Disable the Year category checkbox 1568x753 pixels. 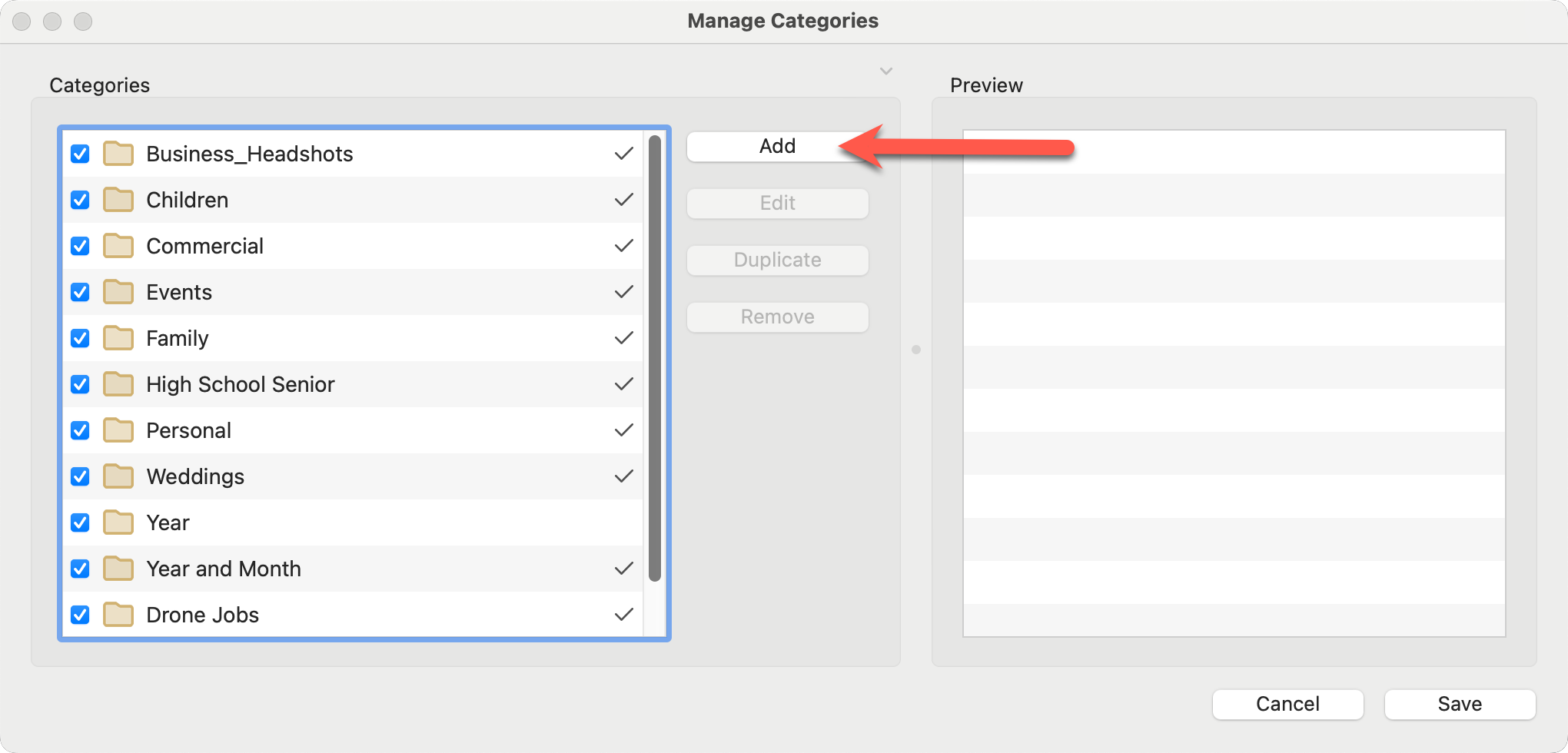80,522
